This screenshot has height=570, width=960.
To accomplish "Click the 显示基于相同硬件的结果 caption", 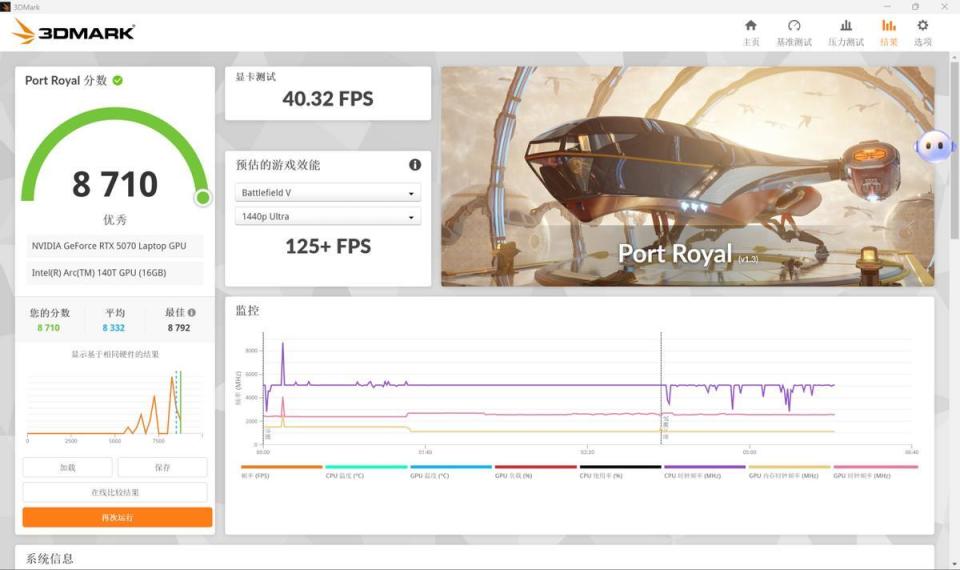I will 115,354.
